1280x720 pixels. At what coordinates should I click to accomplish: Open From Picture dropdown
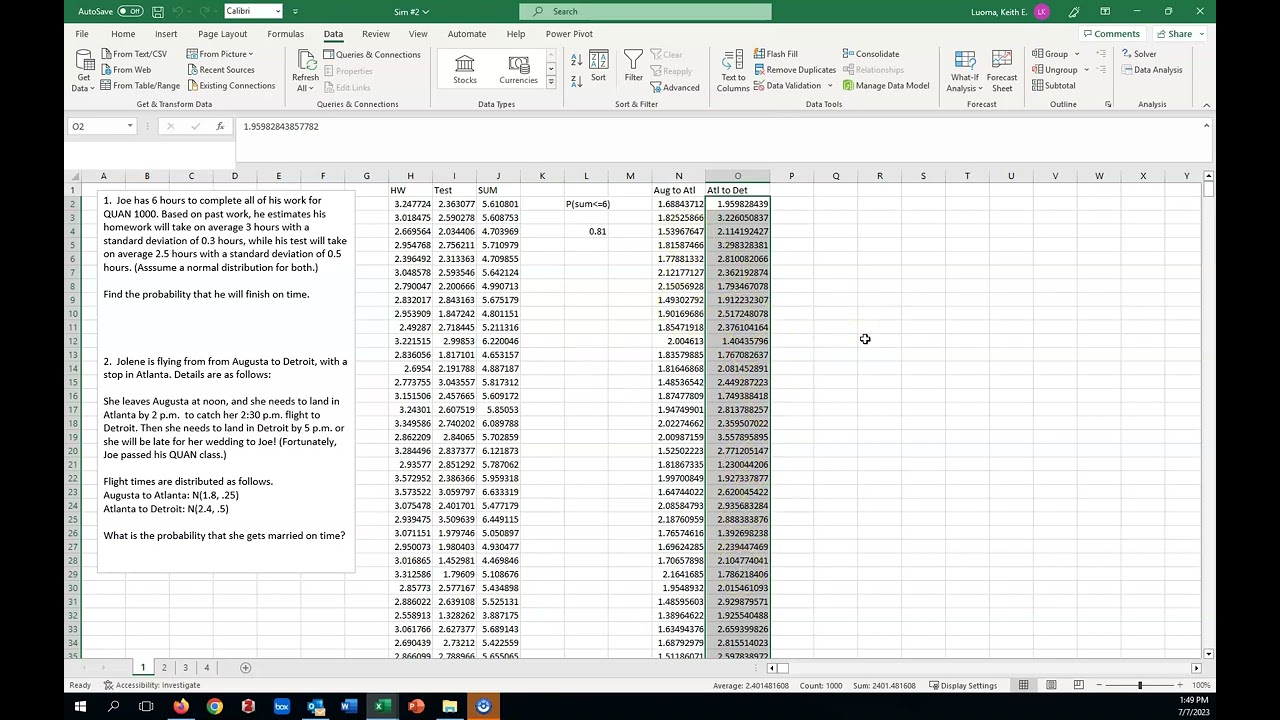click(220, 54)
